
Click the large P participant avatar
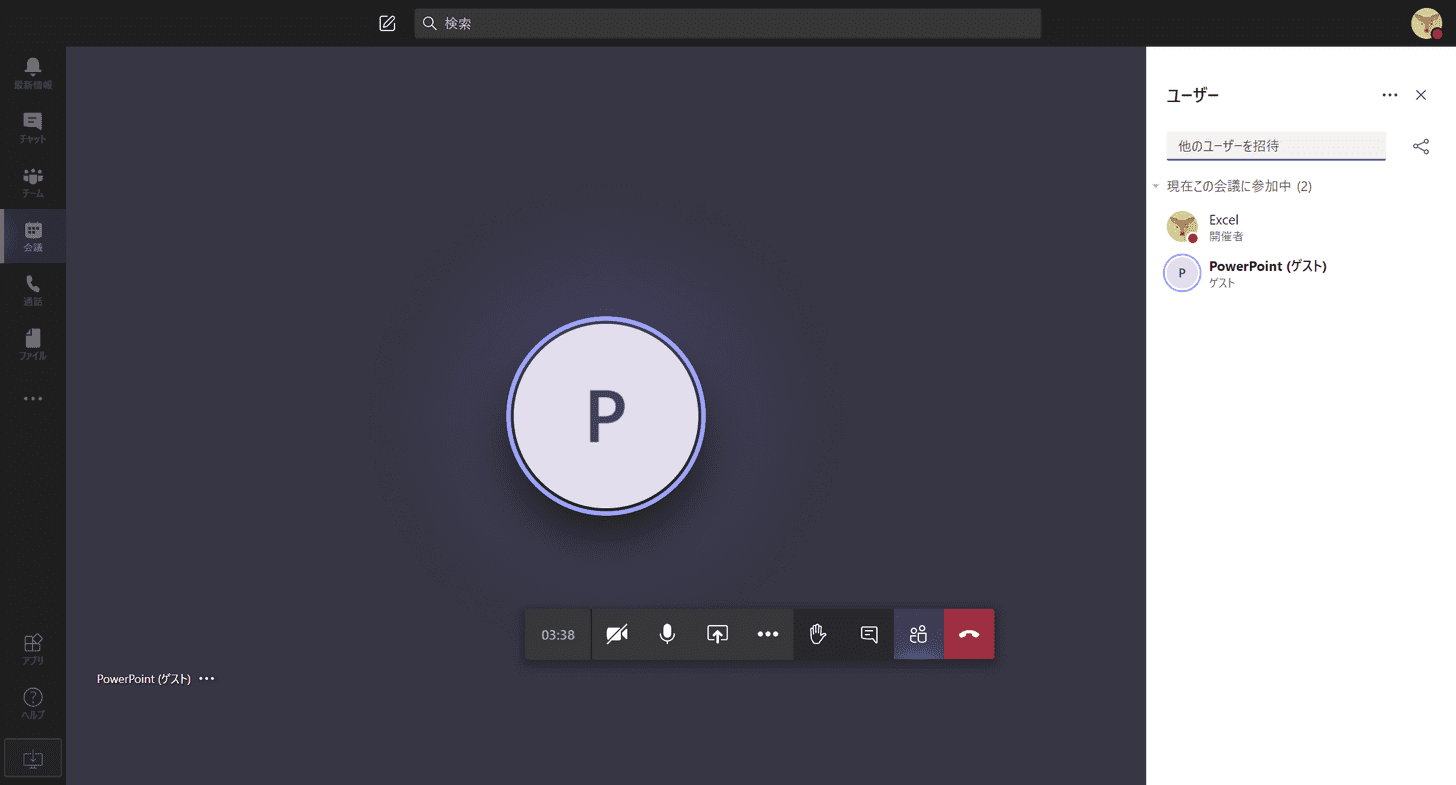[606, 416]
